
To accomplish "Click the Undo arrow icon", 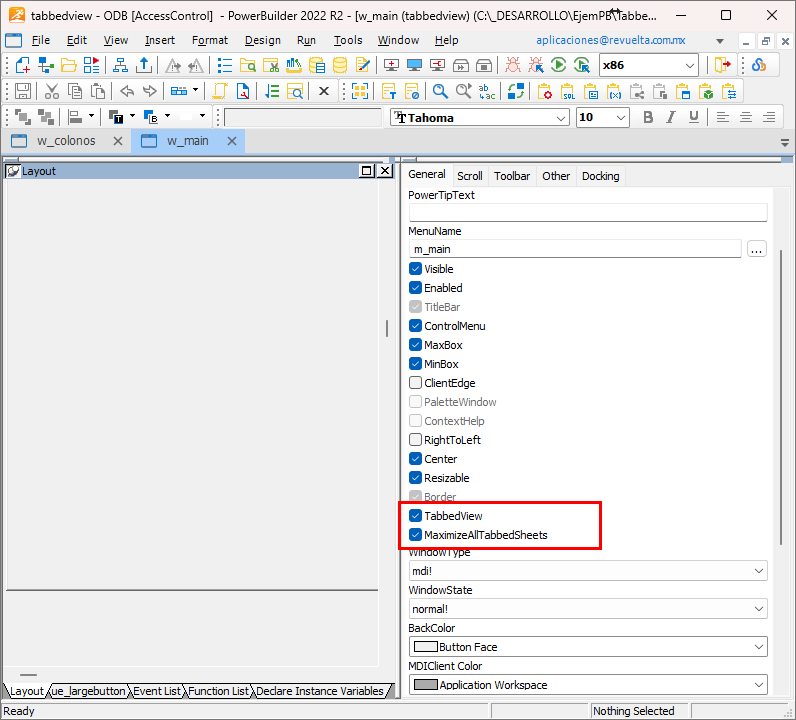I will [127, 91].
